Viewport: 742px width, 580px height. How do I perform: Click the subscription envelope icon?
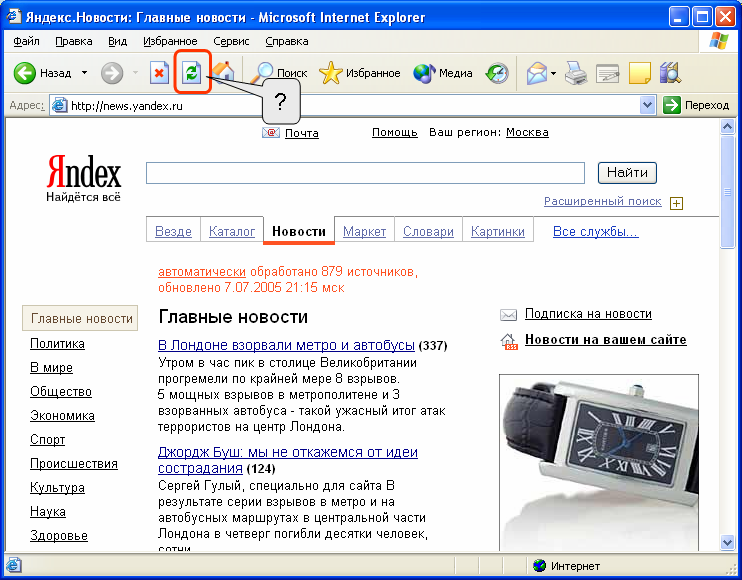(508, 315)
